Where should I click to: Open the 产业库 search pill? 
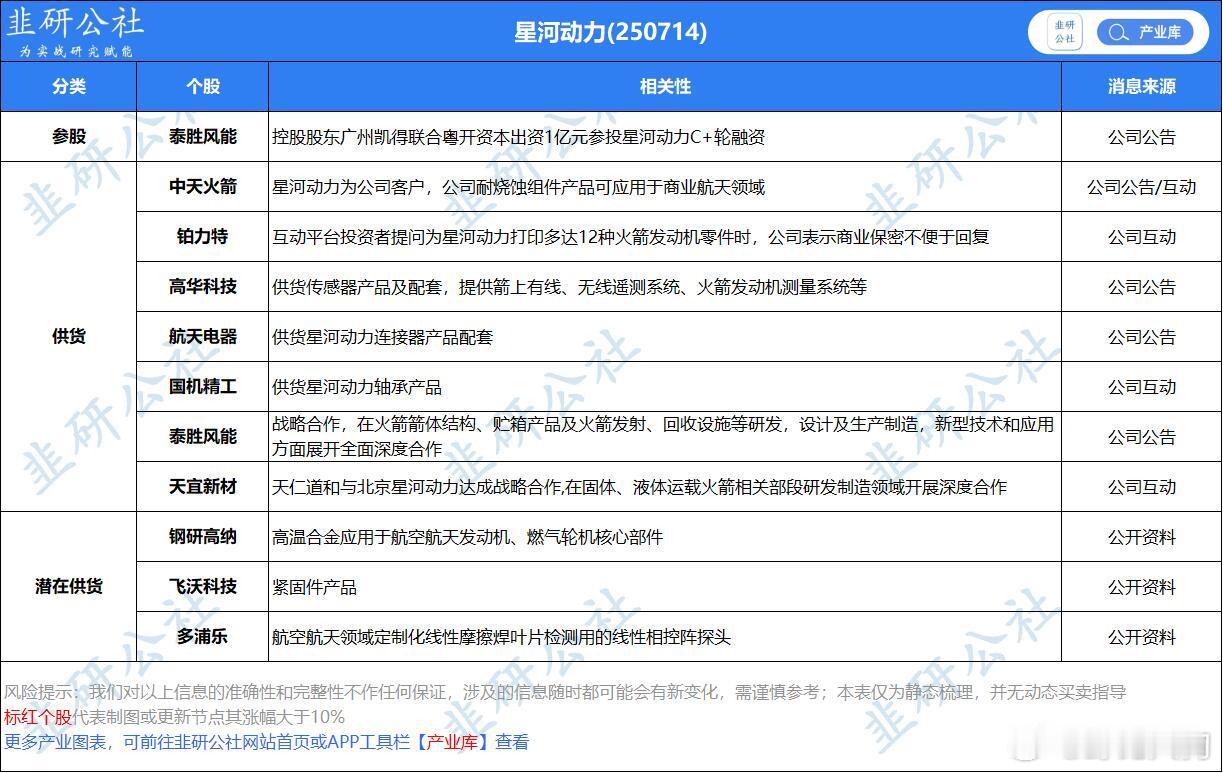(x=1145, y=32)
